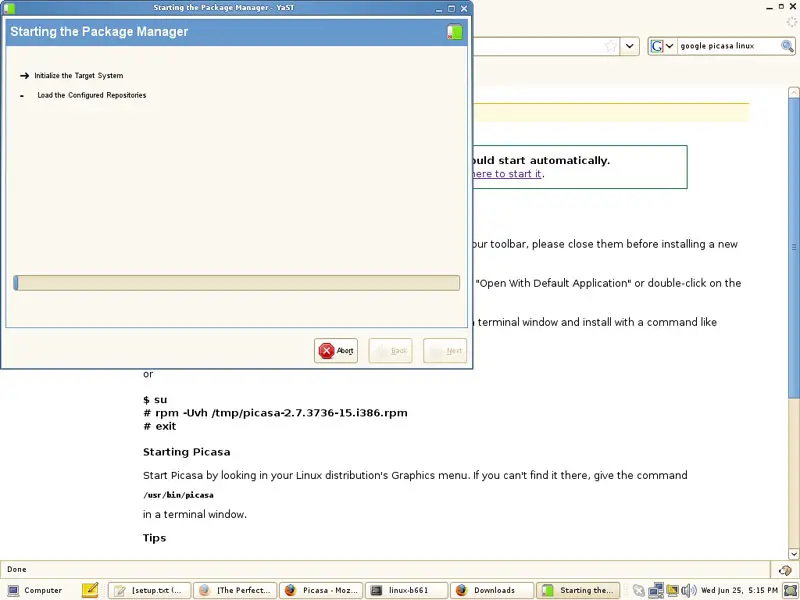
Task: Open the Firefox address bar history dropdown
Action: click(630, 46)
